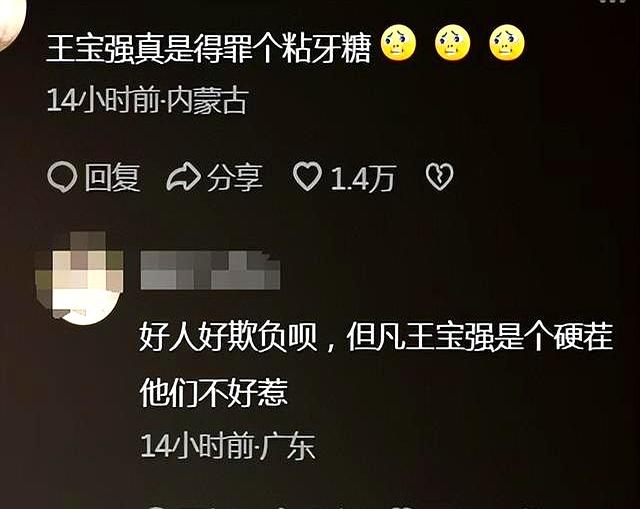Tap the word 硬茬 in the reply
This screenshot has width=640, height=509.
click(584, 338)
